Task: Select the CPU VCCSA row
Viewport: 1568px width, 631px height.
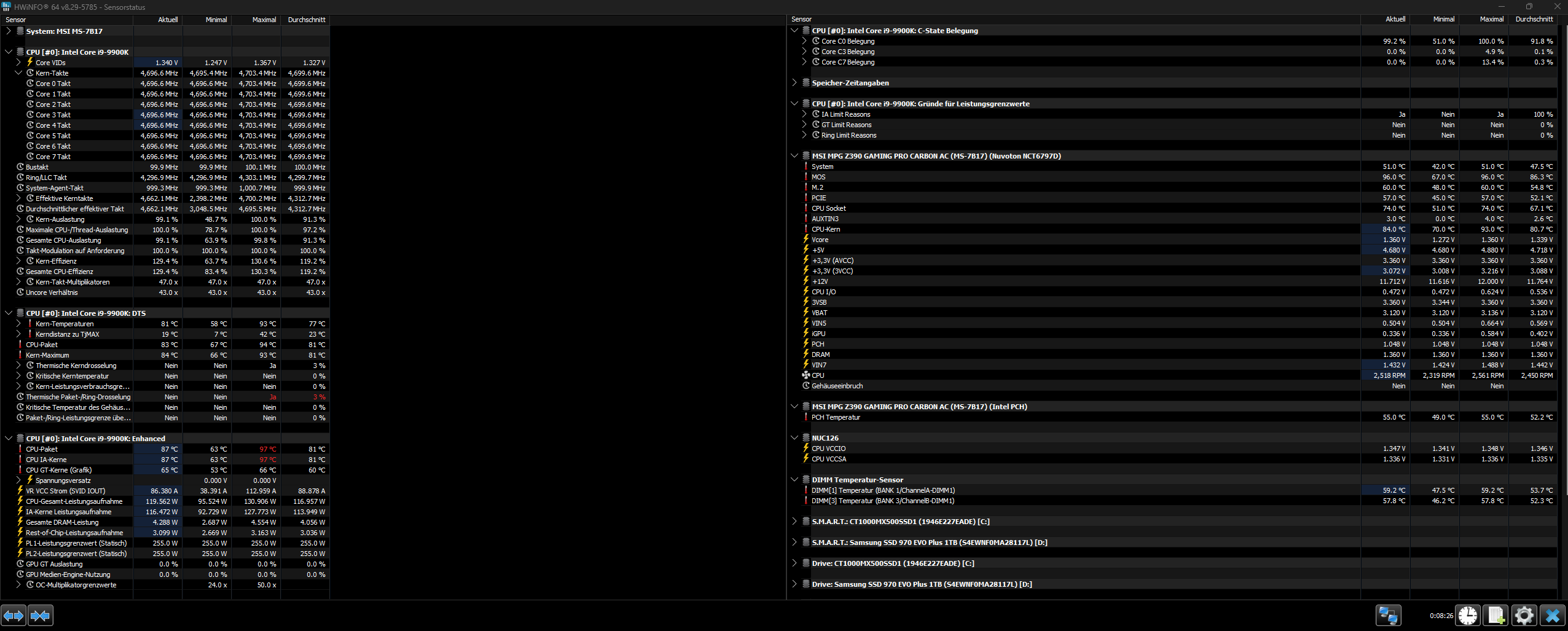Action: point(1172,458)
